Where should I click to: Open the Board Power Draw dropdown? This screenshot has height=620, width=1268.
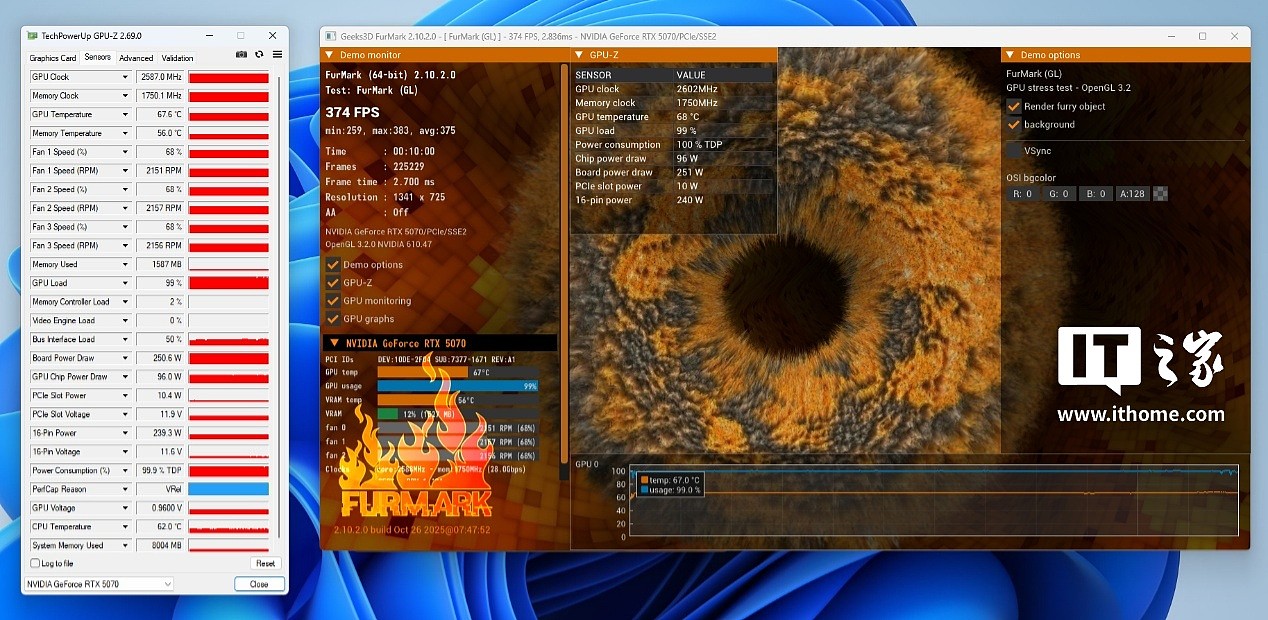[x=125, y=358]
